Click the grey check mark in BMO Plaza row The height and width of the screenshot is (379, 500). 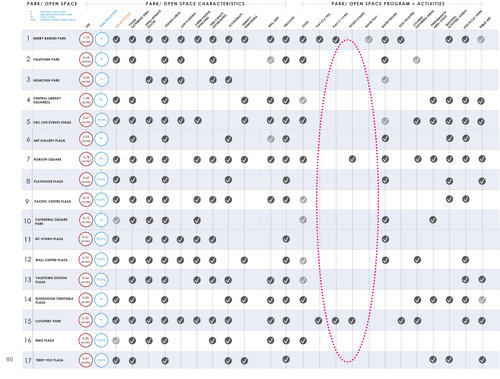pos(116,341)
